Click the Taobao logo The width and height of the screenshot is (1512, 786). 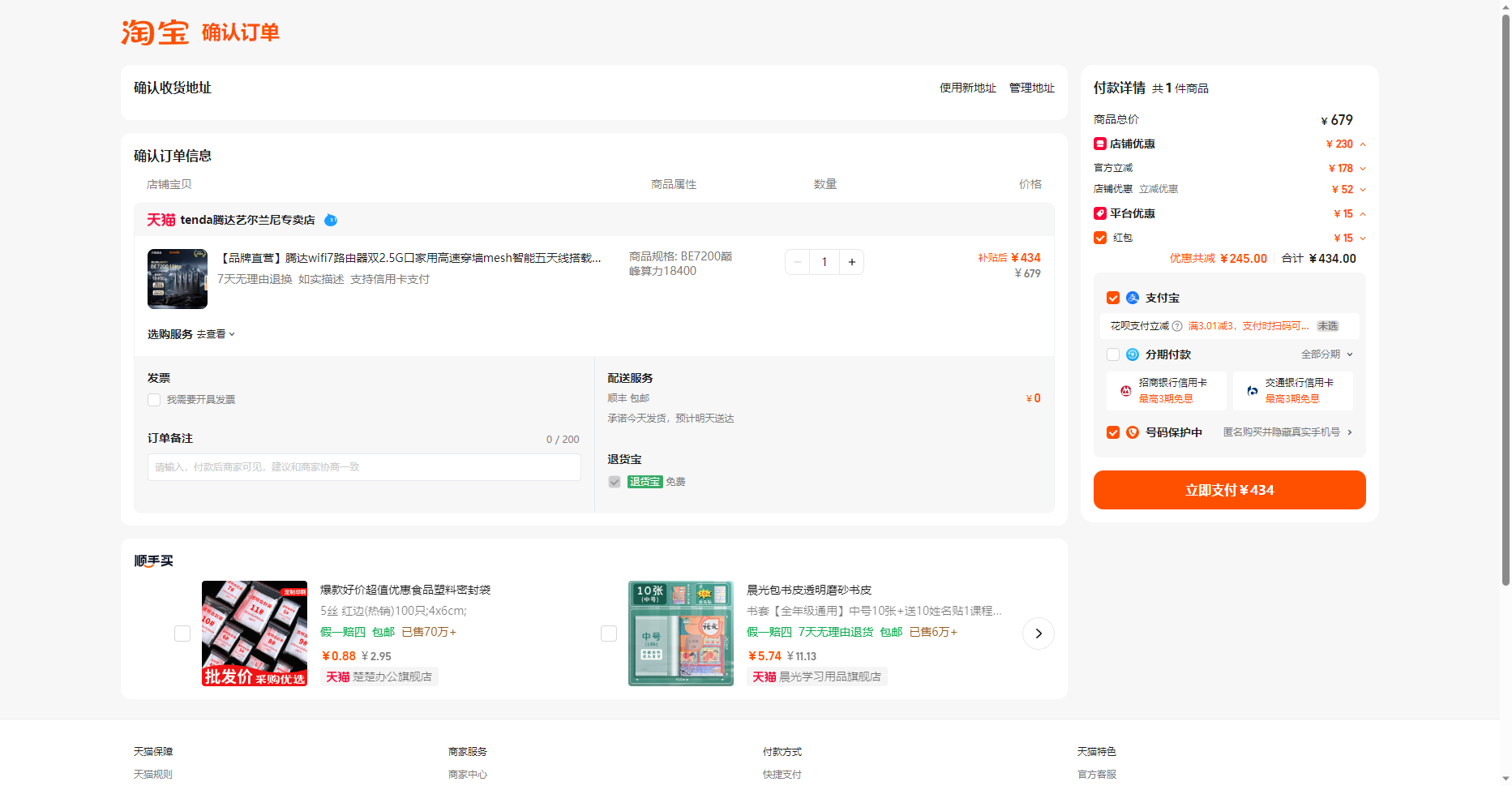[155, 32]
